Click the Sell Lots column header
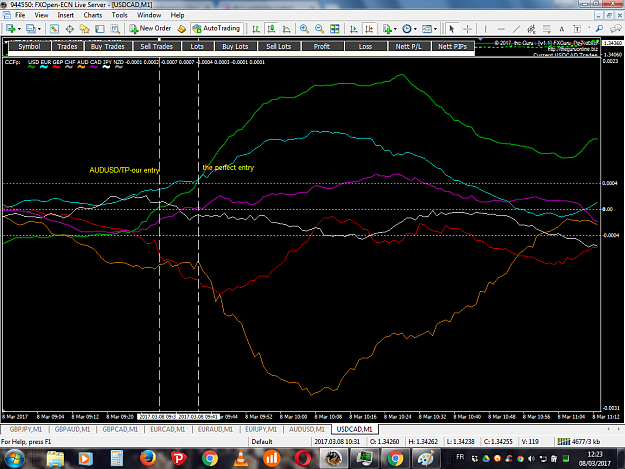 tap(279, 47)
